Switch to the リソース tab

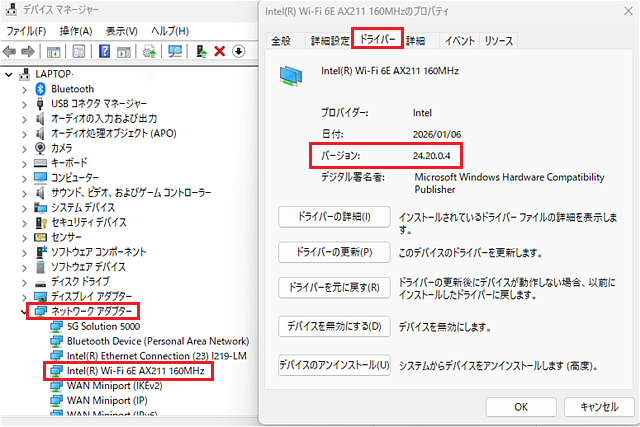pyautogui.click(x=498, y=41)
